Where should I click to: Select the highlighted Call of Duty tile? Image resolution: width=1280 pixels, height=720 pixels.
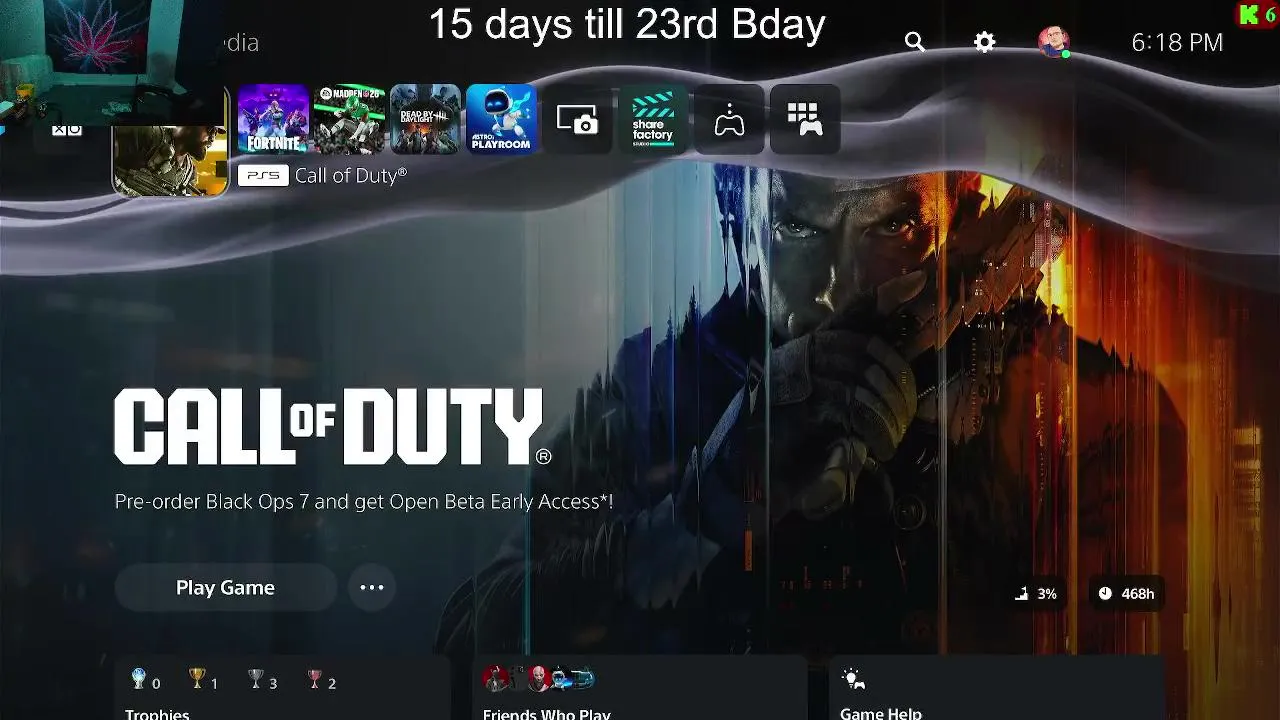click(170, 140)
